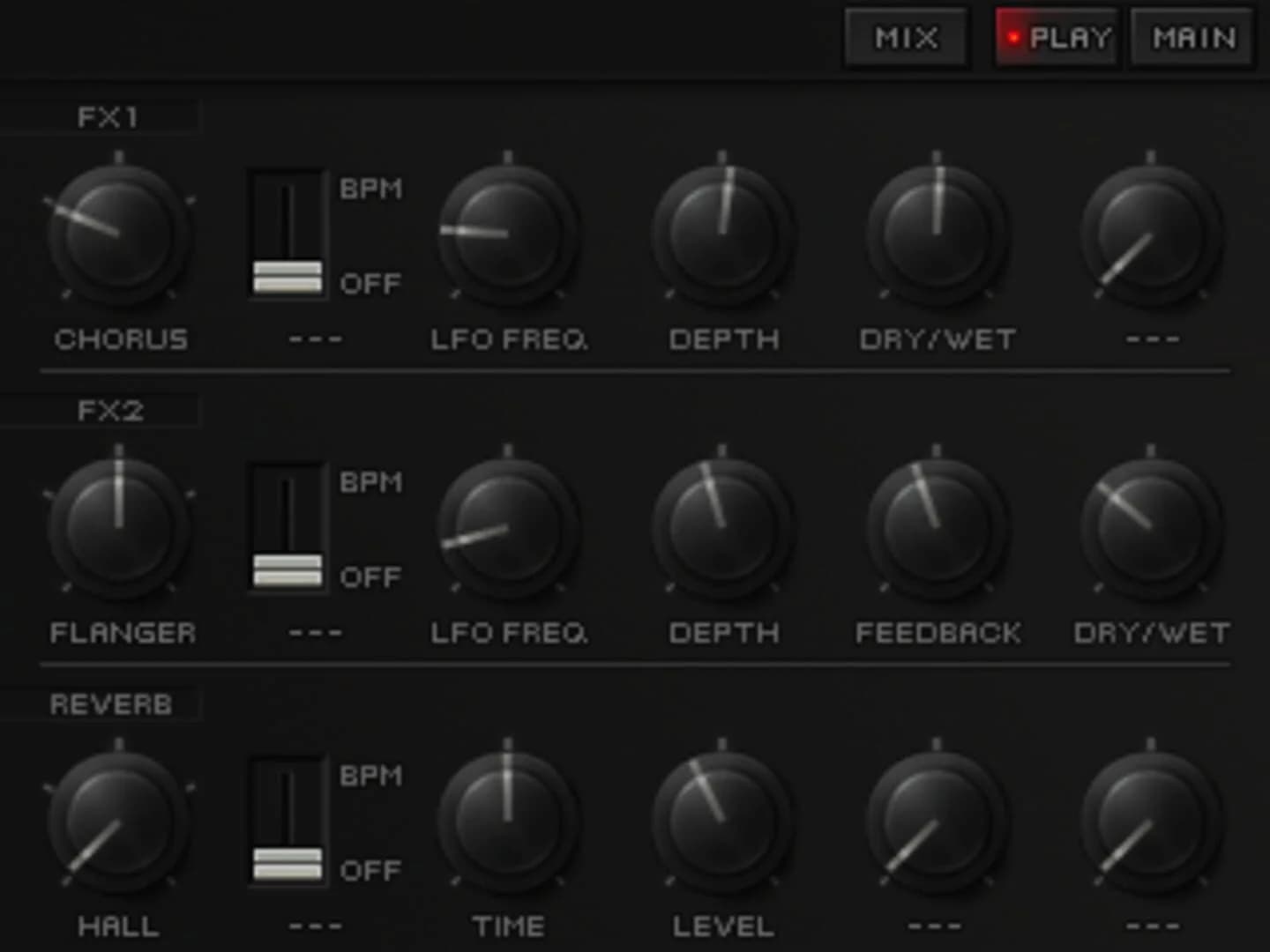Set the reverb TIME knob
Viewport: 1270px width, 952px height.
pos(510,820)
